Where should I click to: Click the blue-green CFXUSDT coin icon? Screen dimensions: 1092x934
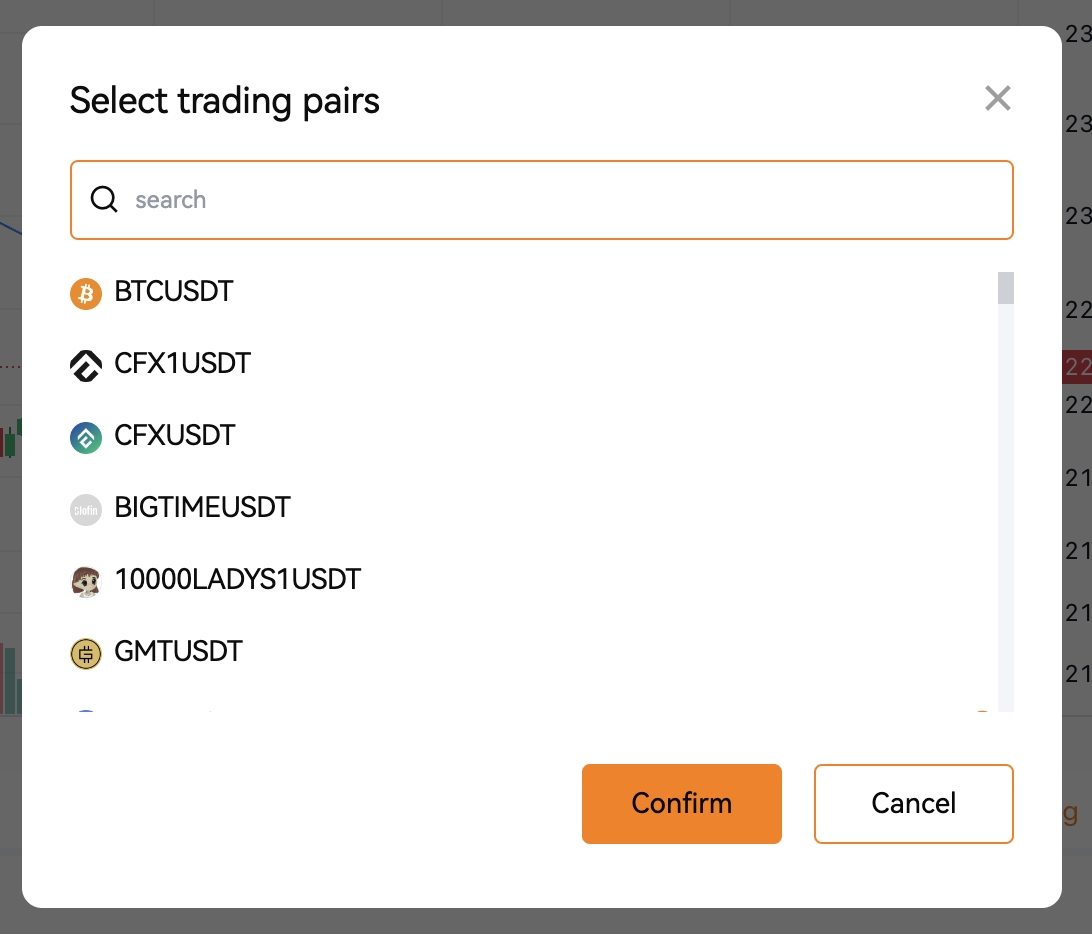[86, 437]
